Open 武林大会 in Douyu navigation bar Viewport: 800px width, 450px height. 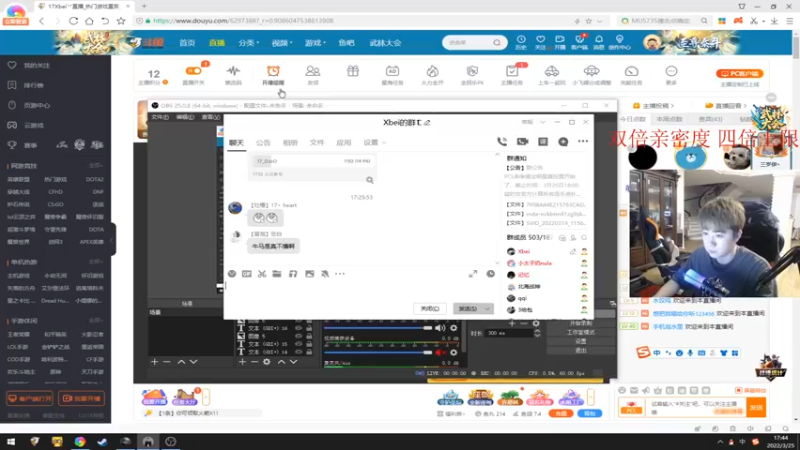coord(385,43)
